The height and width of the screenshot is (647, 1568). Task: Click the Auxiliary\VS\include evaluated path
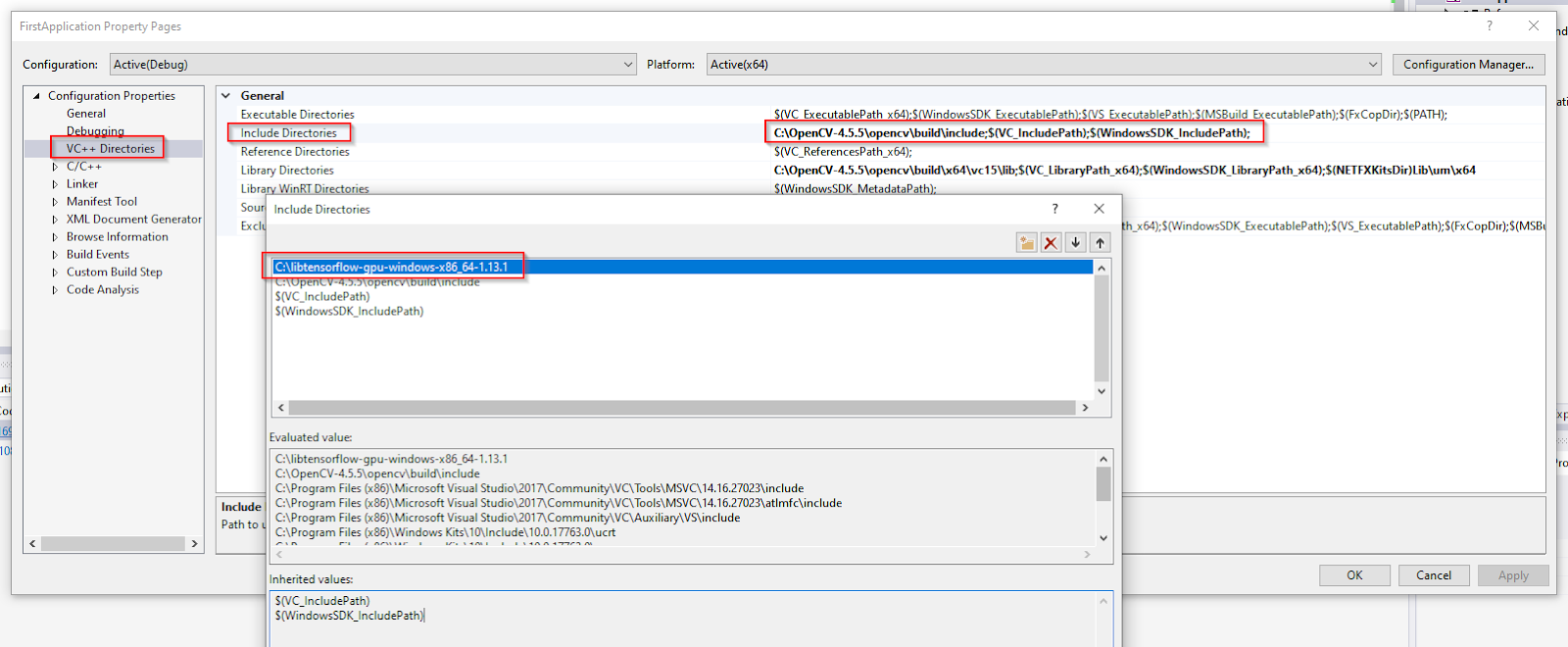(508, 518)
